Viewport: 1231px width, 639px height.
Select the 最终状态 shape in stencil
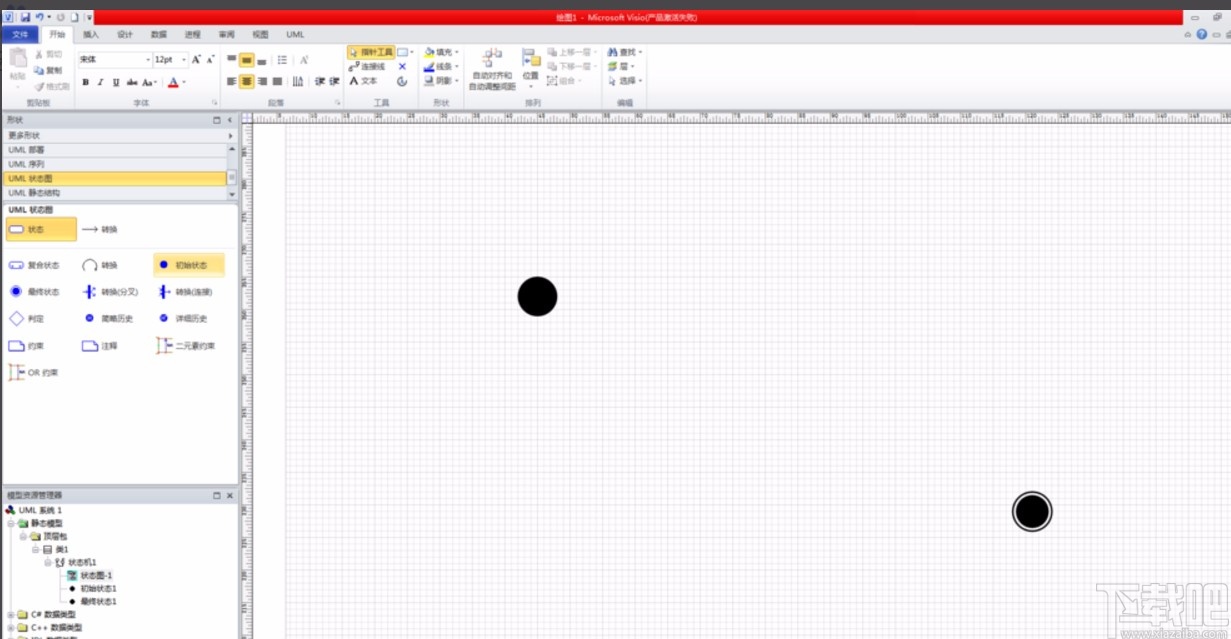point(33,291)
